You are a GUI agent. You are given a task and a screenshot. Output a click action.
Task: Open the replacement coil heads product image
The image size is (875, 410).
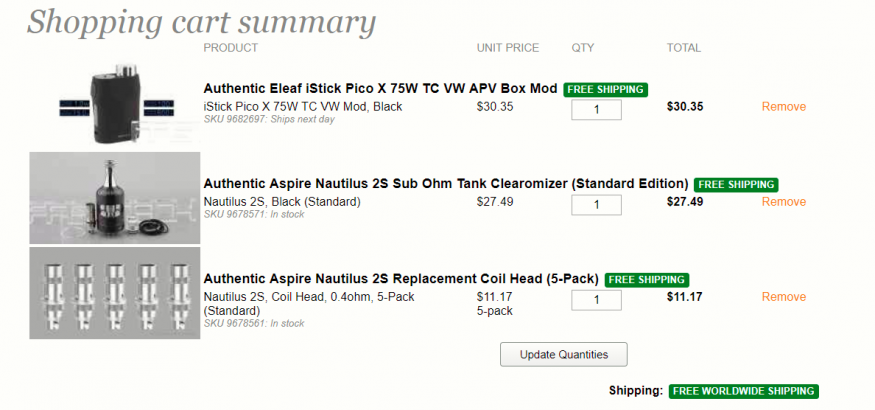(114, 293)
